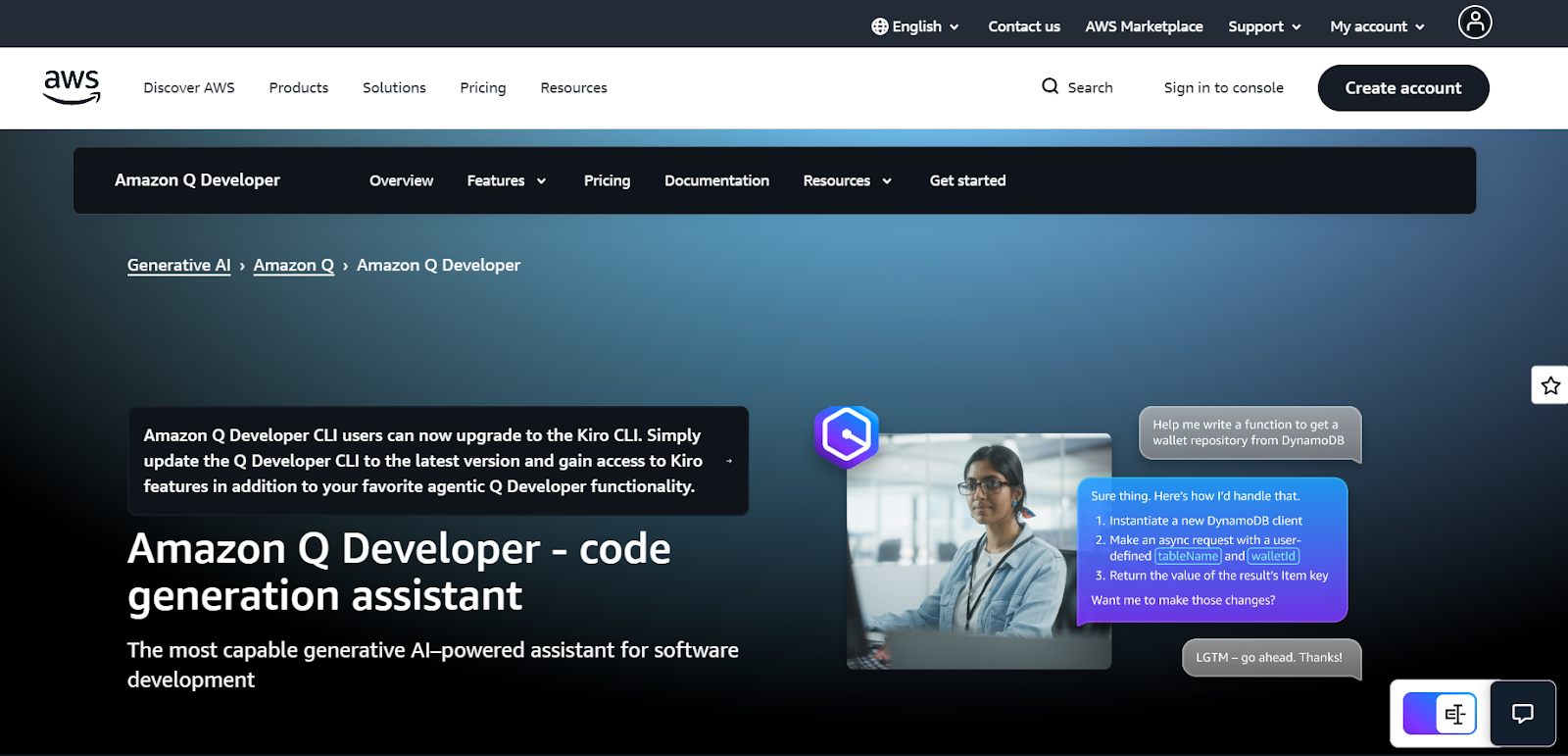This screenshot has height=756, width=1568.
Task: Select Pricing in the Amazon Q Developer bar
Action: tap(607, 180)
